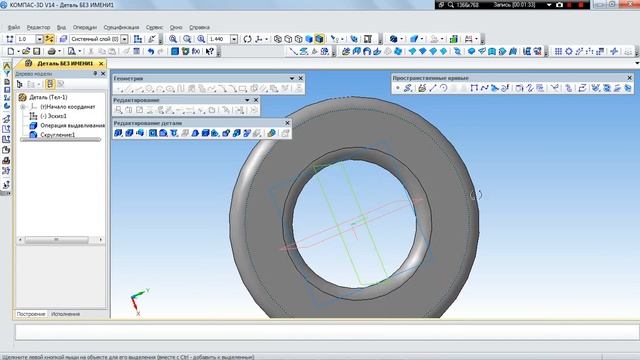Create a new document icon
Image resolution: width=640 pixels, height=360 pixels.
(x=11, y=51)
